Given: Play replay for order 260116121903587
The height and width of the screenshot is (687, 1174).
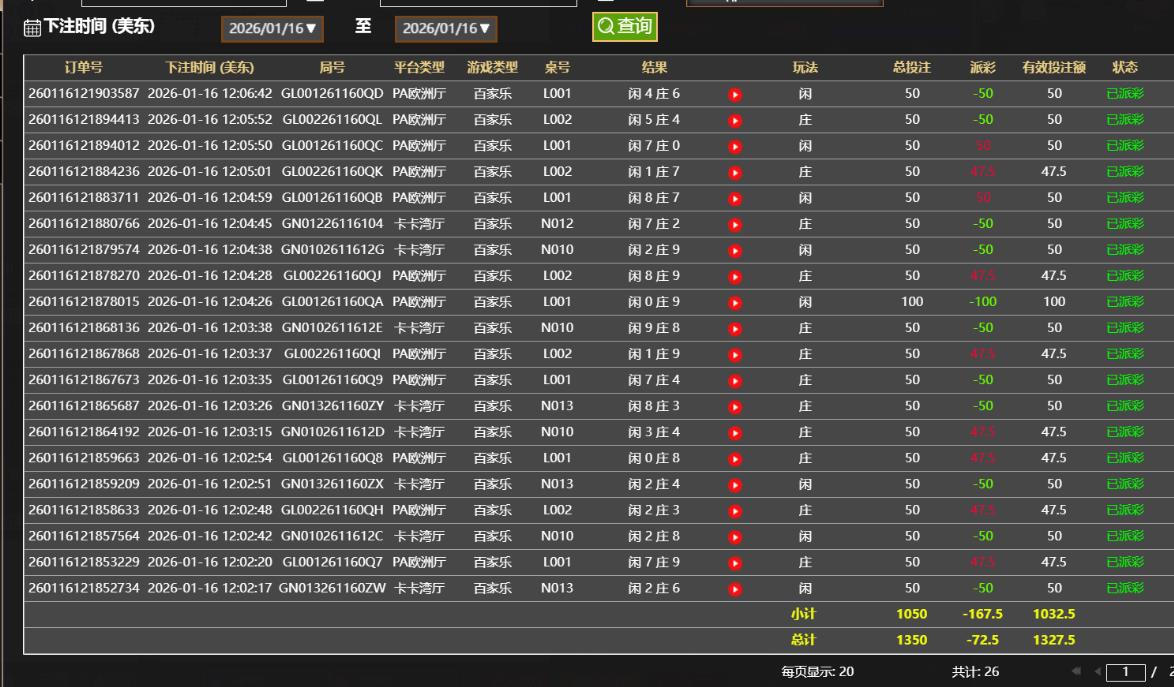Looking at the screenshot, I should tap(735, 95).
